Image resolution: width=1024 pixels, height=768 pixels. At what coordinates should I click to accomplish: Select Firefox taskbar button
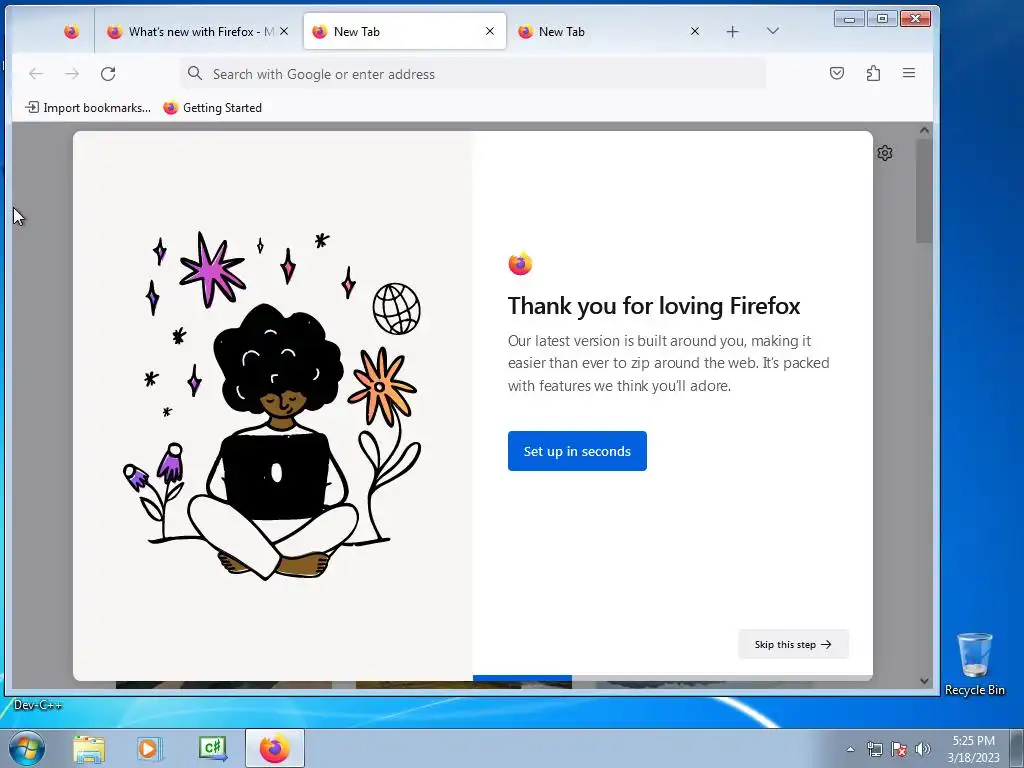pyautogui.click(x=275, y=748)
